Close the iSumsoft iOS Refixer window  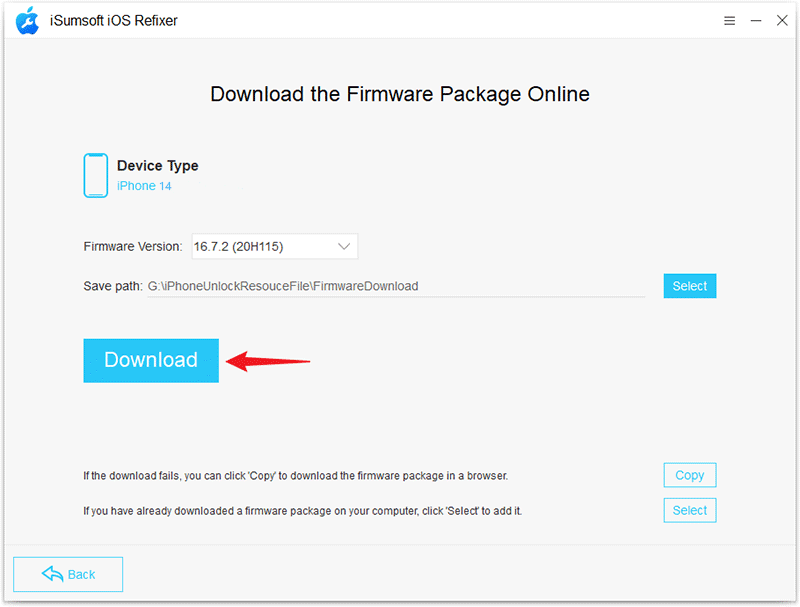tap(782, 20)
